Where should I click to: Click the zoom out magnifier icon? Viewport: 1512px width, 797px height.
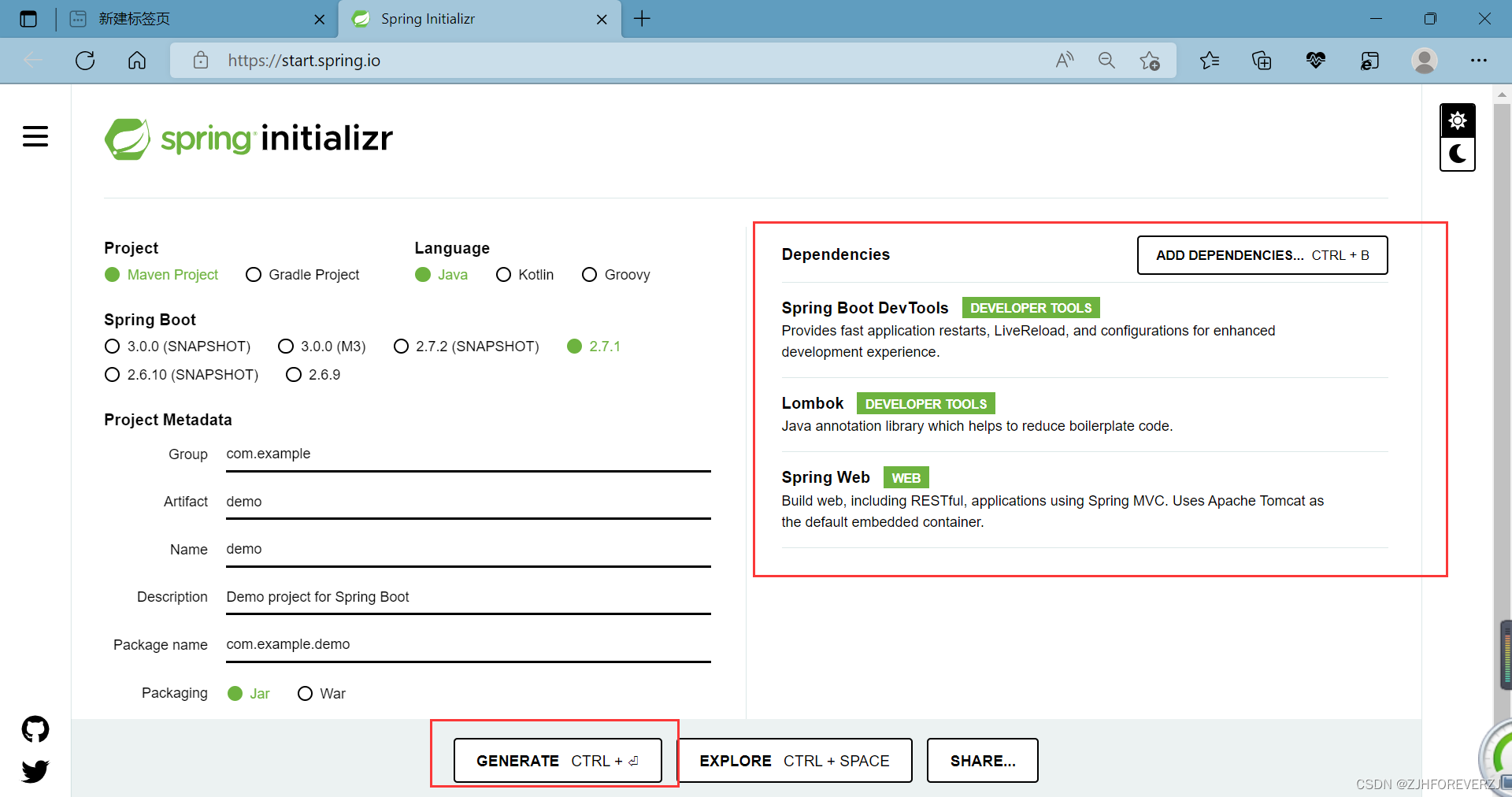click(x=1106, y=60)
